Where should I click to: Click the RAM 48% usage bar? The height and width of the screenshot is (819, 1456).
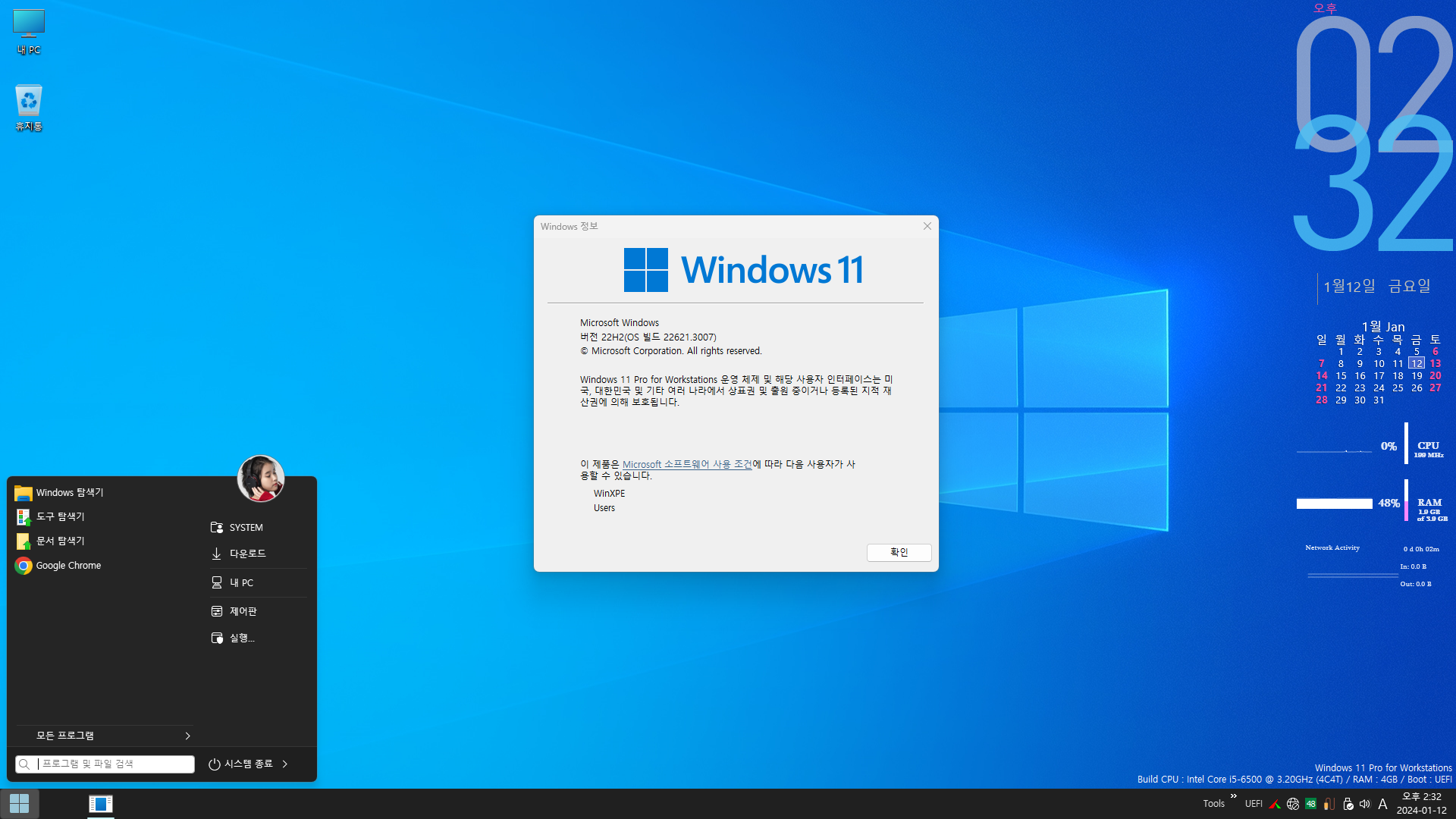pyautogui.click(x=1335, y=504)
